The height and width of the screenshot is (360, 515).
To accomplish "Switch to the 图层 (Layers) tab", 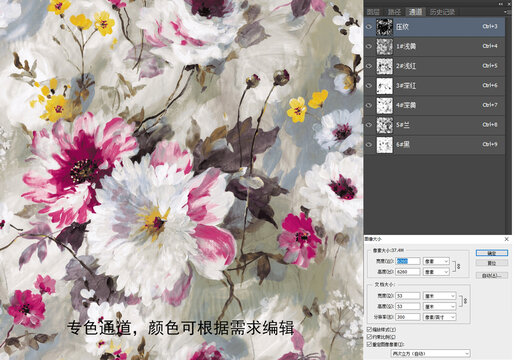I will 373,12.
